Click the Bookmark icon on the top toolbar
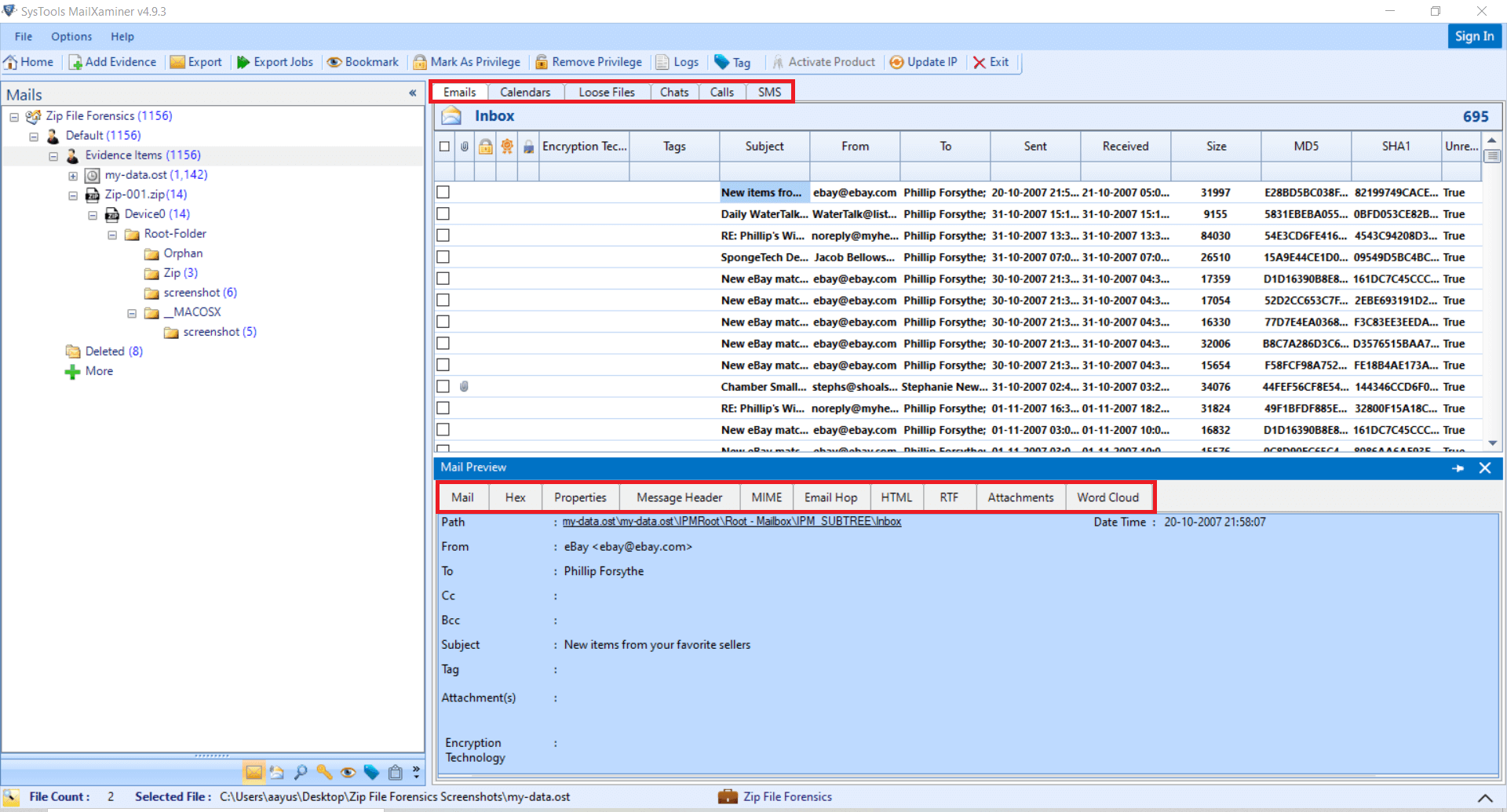This screenshot has height=812, width=1507. click(336, 62)
